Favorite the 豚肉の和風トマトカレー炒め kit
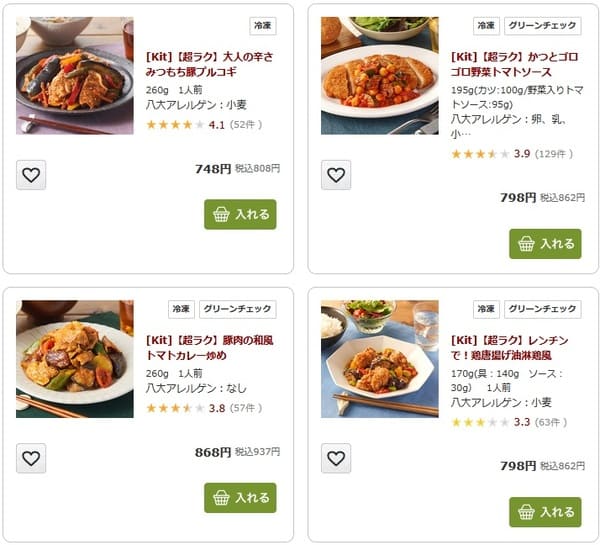This screenshot has height=545, width=600. 31,458
